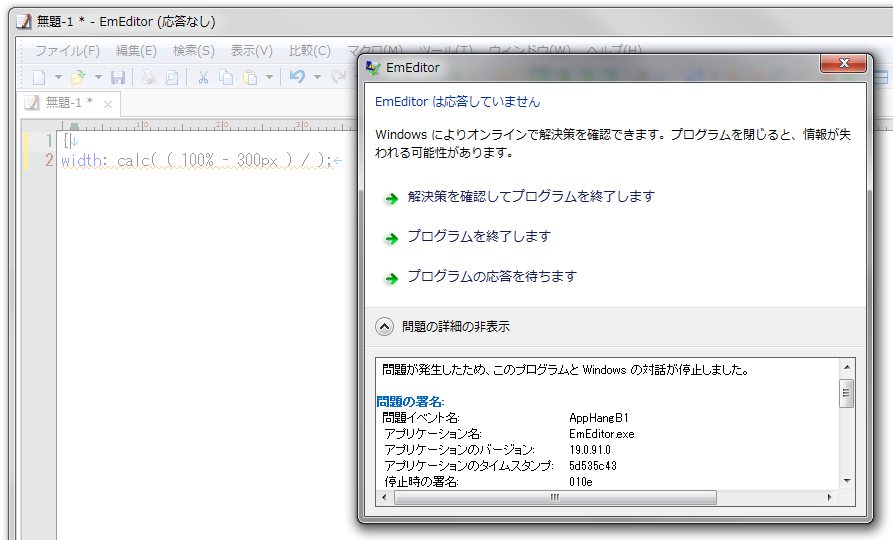Open the New document dropdown arrow
893x540 pixels.
[x=58, y=77]
